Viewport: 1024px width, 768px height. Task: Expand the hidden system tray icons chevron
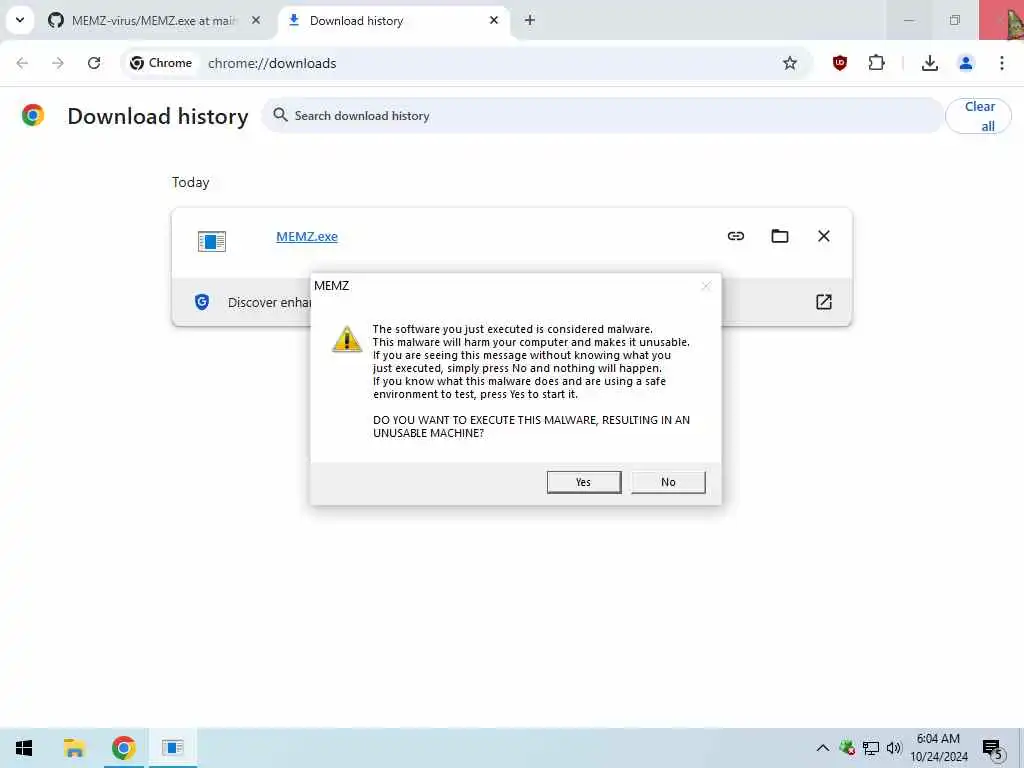pos(823,748)
